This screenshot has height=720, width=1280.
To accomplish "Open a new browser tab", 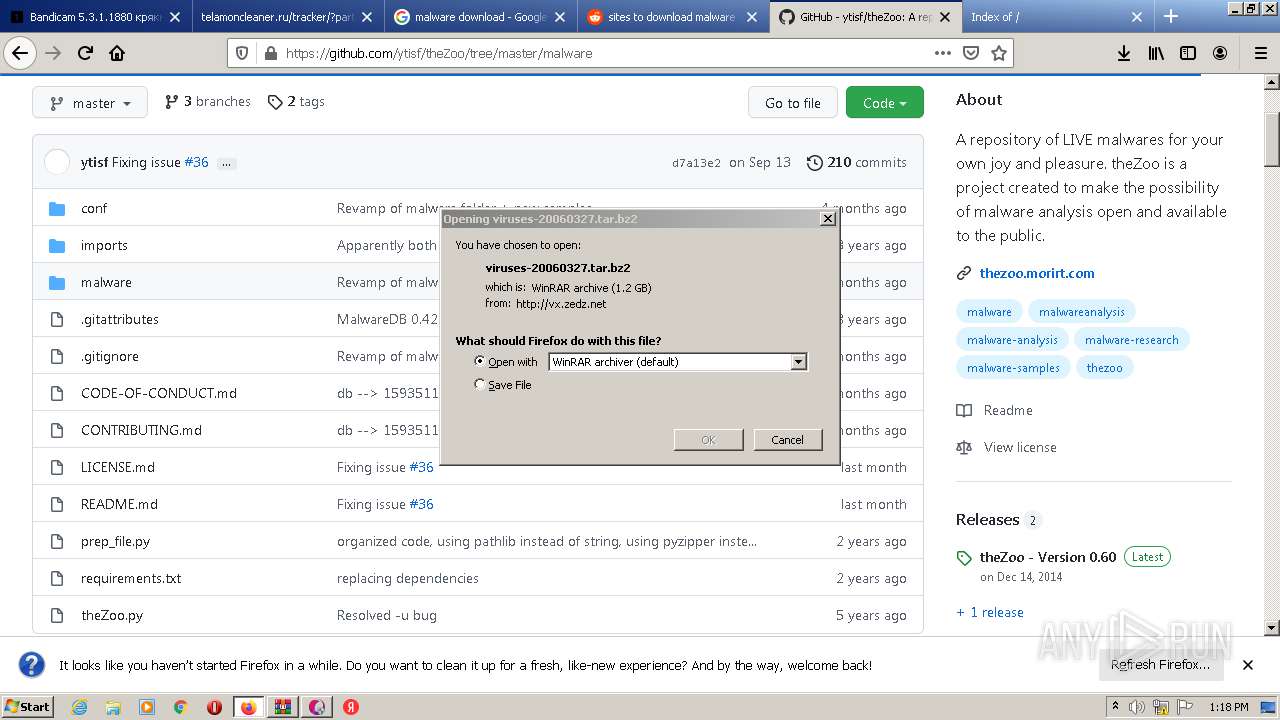I will (1171, 16).
